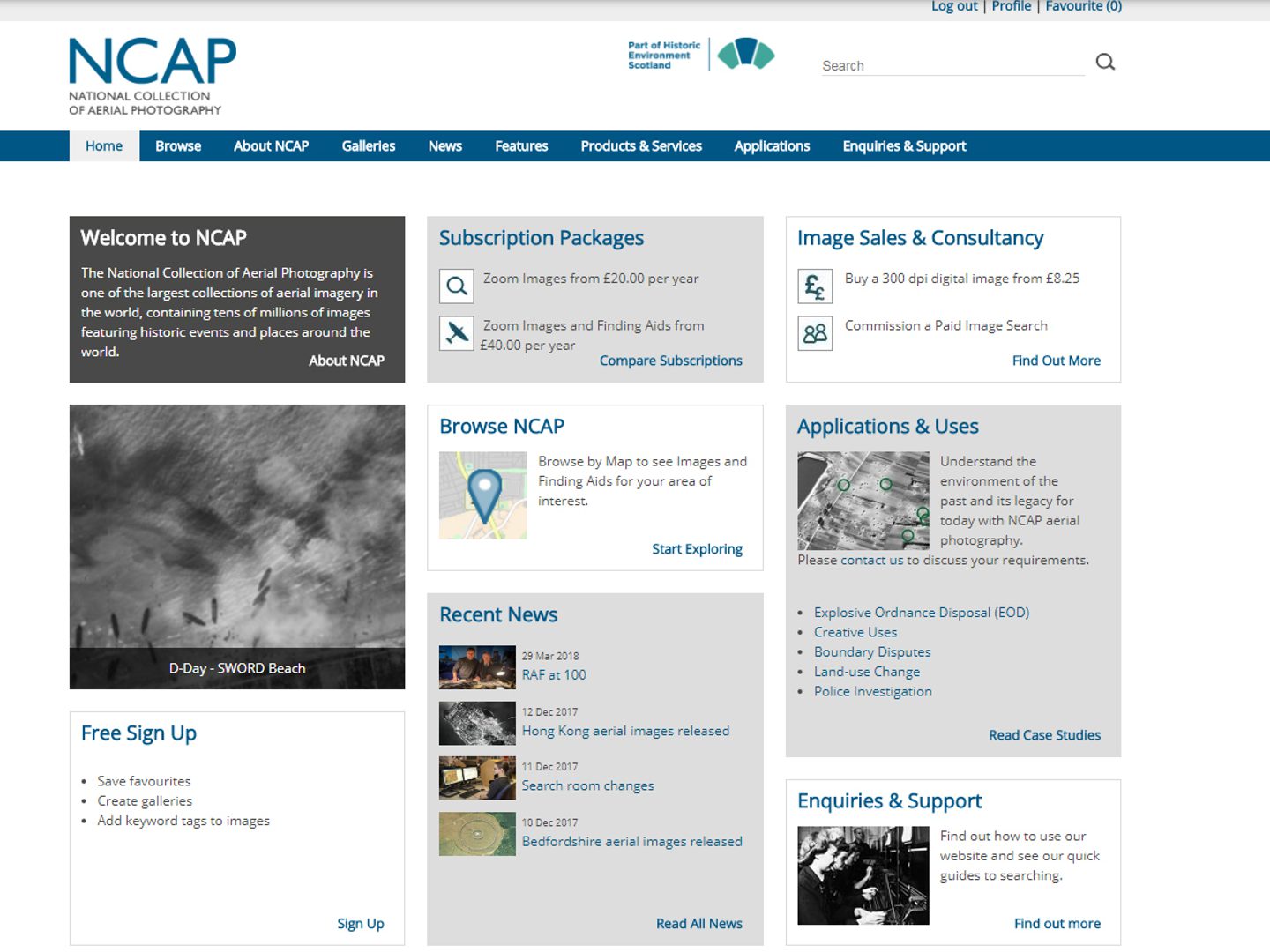Click the Log out link
Screen dimensions: 1270x952
tap(953, 6)
